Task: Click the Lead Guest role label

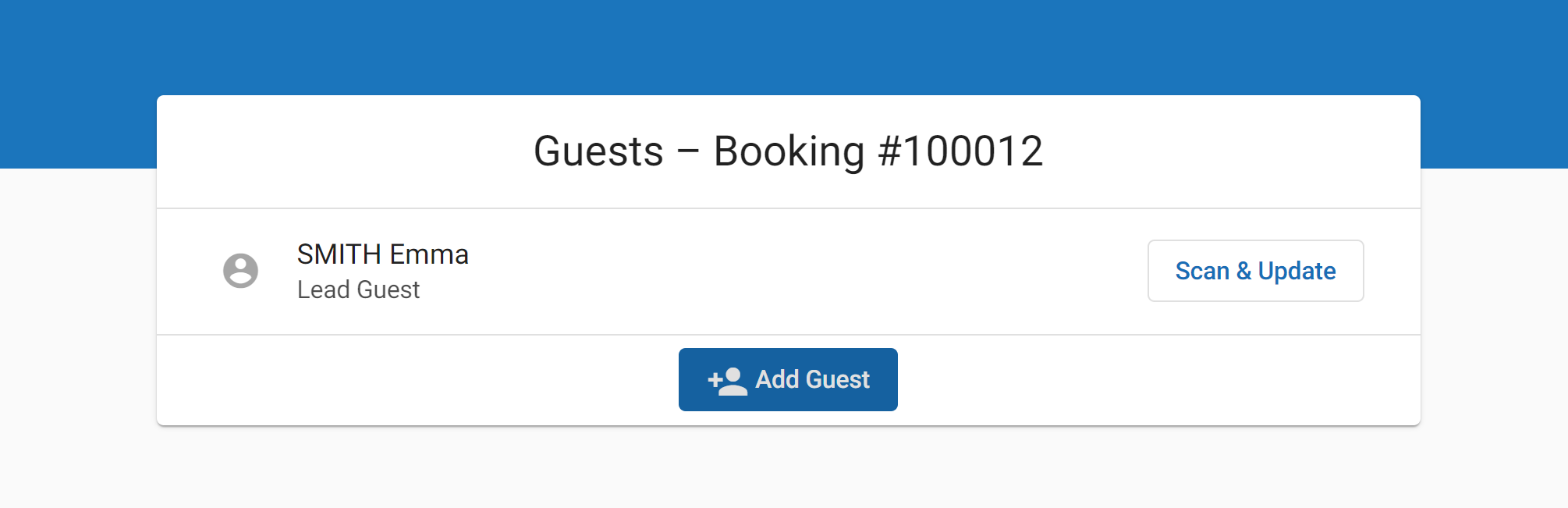Action: pos(358,290)
